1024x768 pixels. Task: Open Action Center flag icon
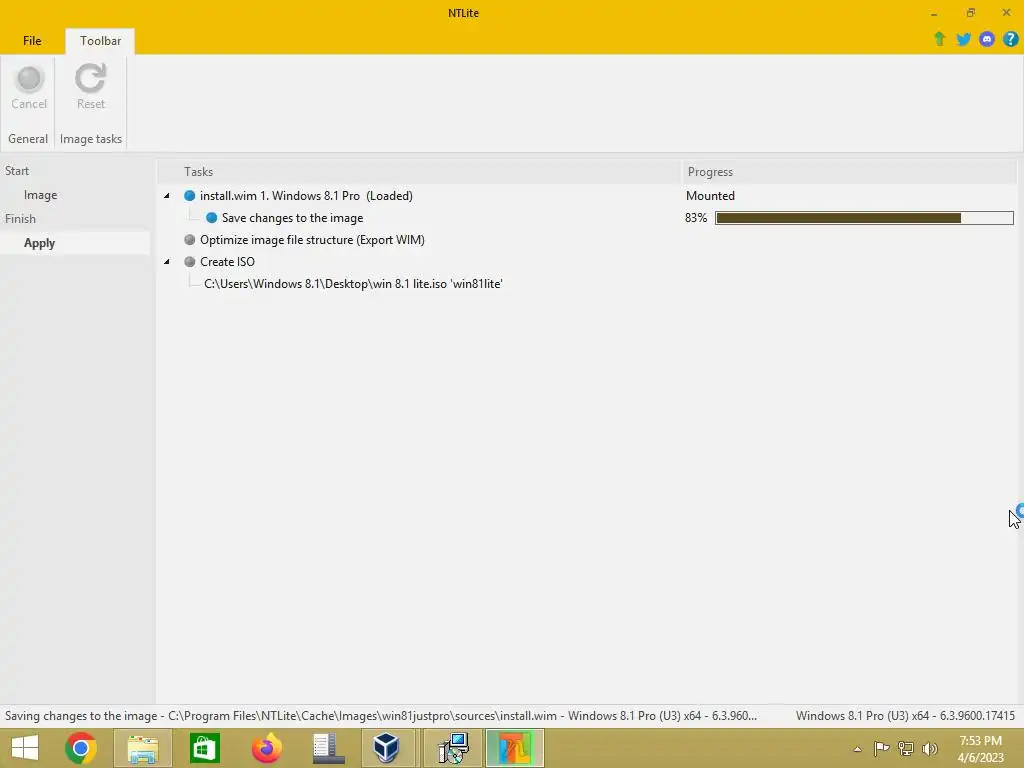tap(882, 748)
